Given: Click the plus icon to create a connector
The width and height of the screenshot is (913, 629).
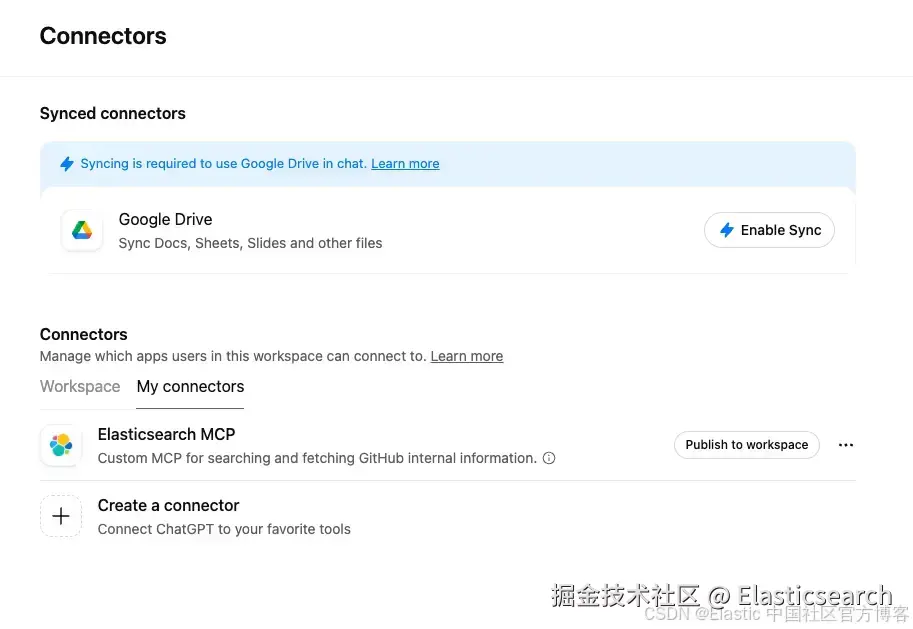Looking at the screenshot, I should pos(61,516).
